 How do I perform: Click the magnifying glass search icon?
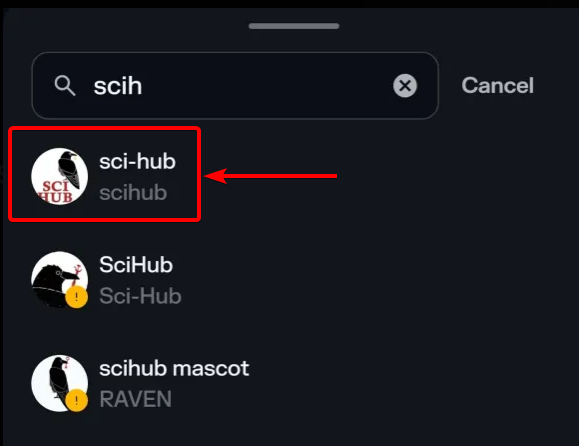[65, 86]
